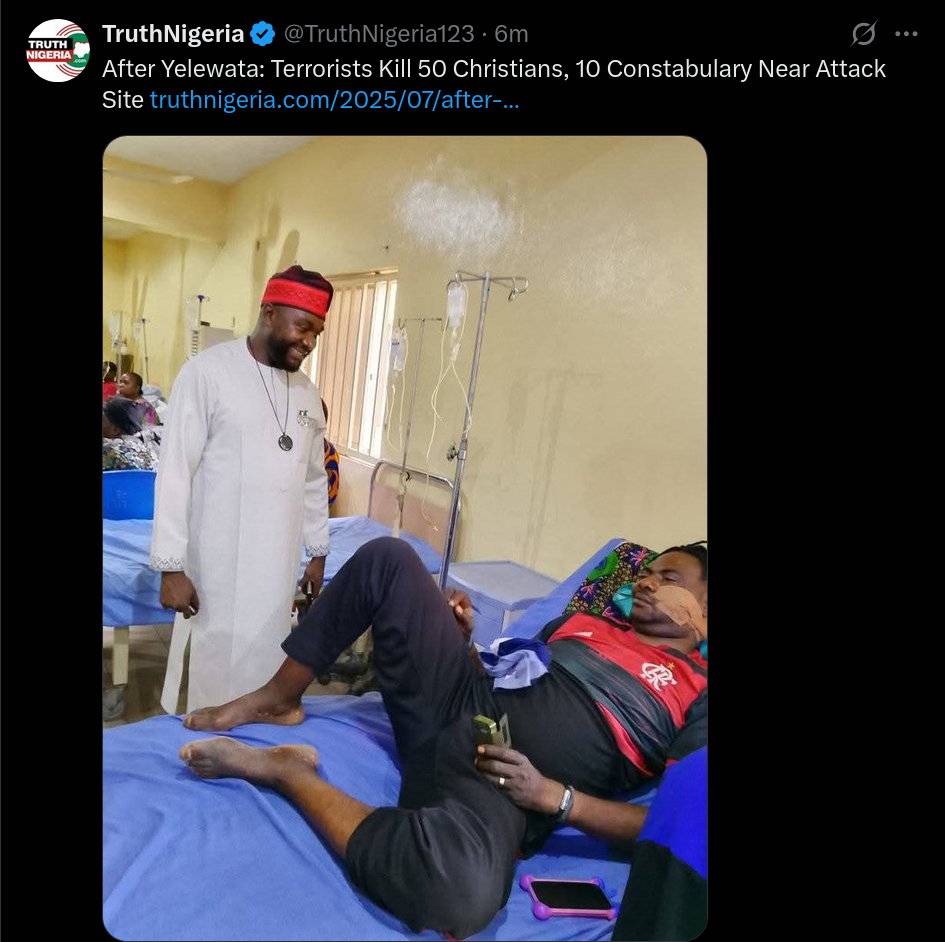The height and width of the screenshot is (942, 945).
Task: Click the TruthNigeria display name
Action: [x=173, y=34]
